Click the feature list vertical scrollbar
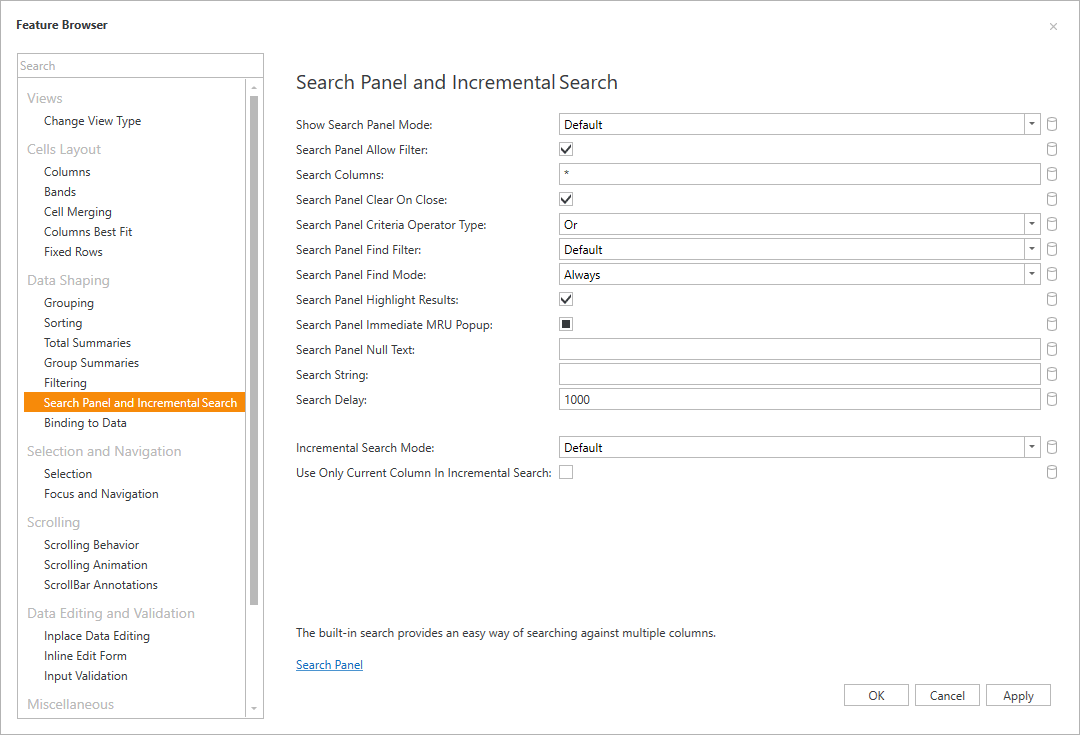 [254, 350]
